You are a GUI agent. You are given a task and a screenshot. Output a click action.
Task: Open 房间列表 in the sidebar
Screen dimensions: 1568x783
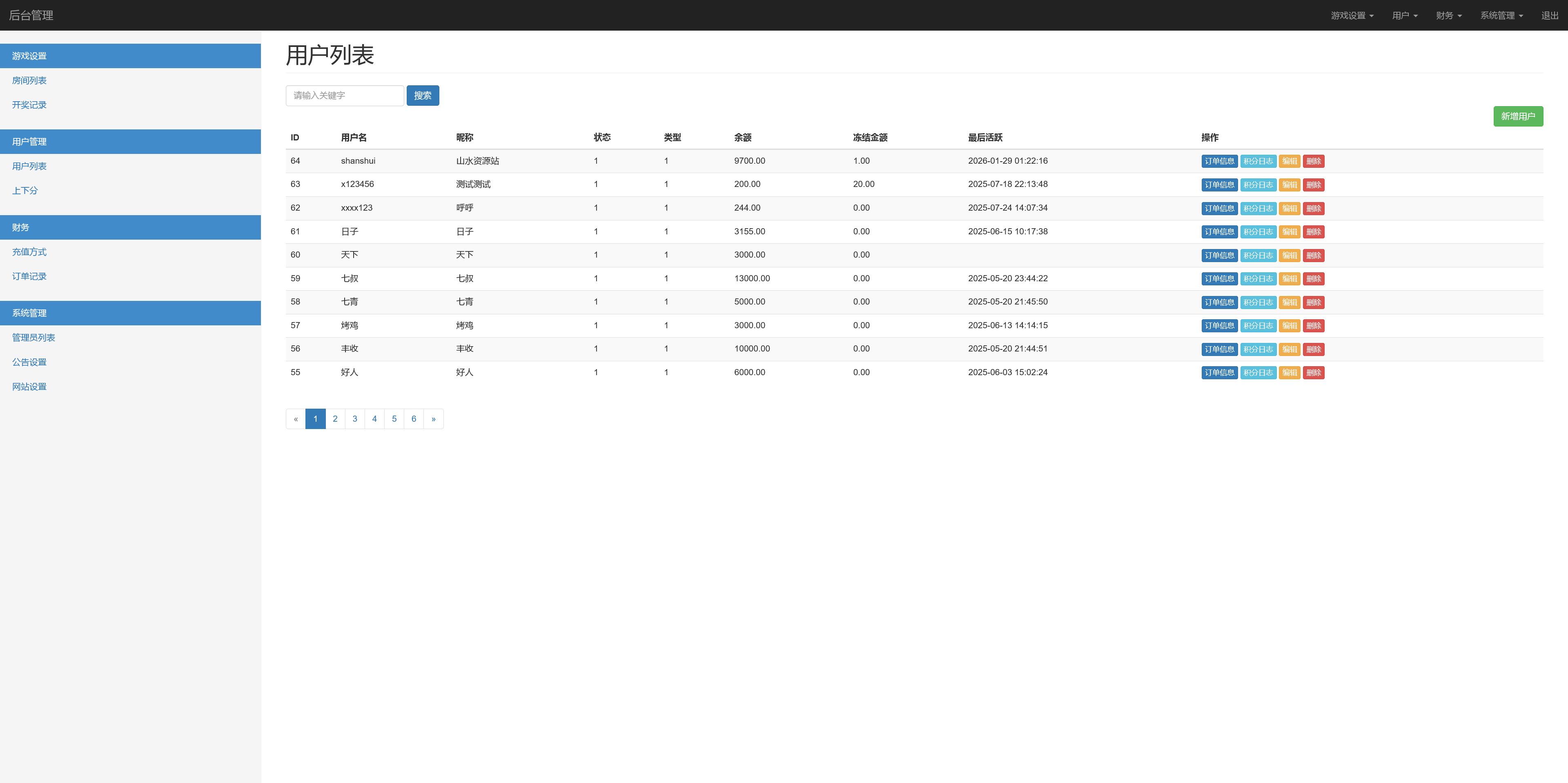tap(29, 80)
